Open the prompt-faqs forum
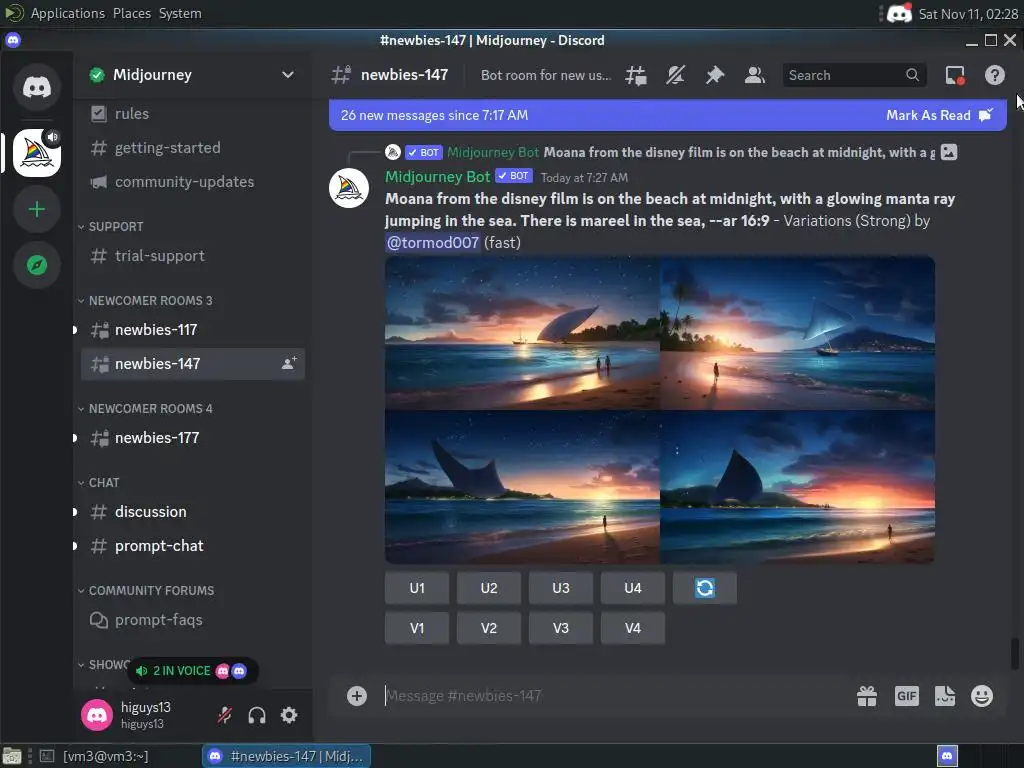This screenshot has width=1024, height=768. pos(193,620)
